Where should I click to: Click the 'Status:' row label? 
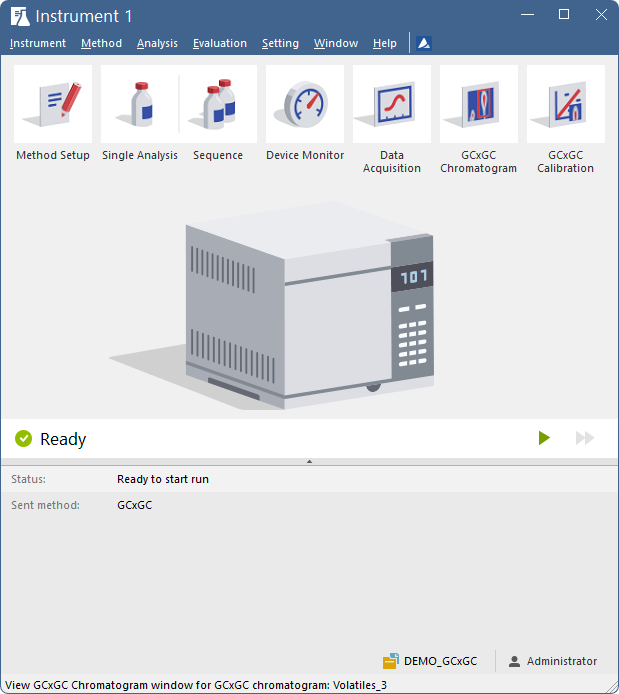pyautogui.click(x=28, y=479)
